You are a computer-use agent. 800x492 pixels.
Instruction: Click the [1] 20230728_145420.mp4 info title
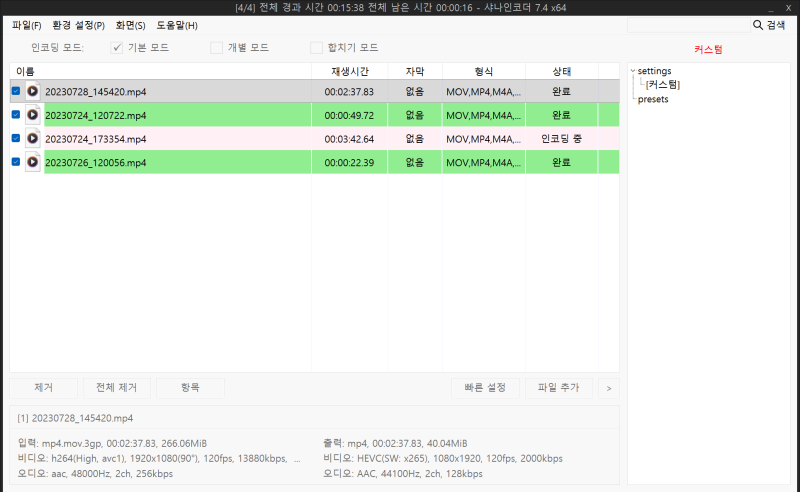click(x=75, y=418)
